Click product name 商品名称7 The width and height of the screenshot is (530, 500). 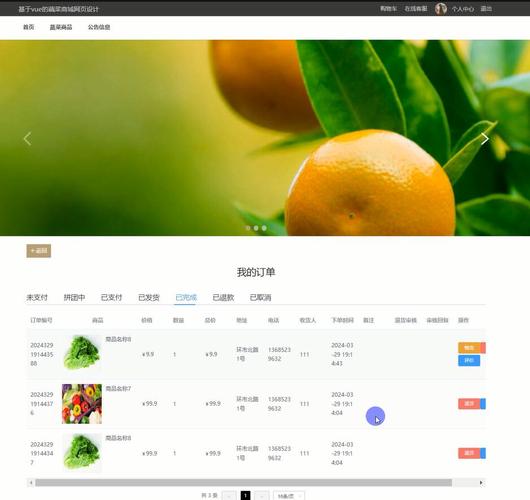point(118,388)
